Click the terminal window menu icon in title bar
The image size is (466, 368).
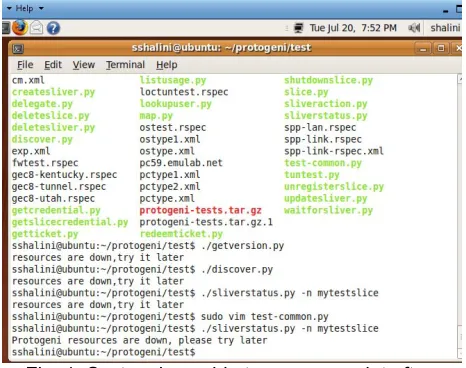[x=18, y=49]
